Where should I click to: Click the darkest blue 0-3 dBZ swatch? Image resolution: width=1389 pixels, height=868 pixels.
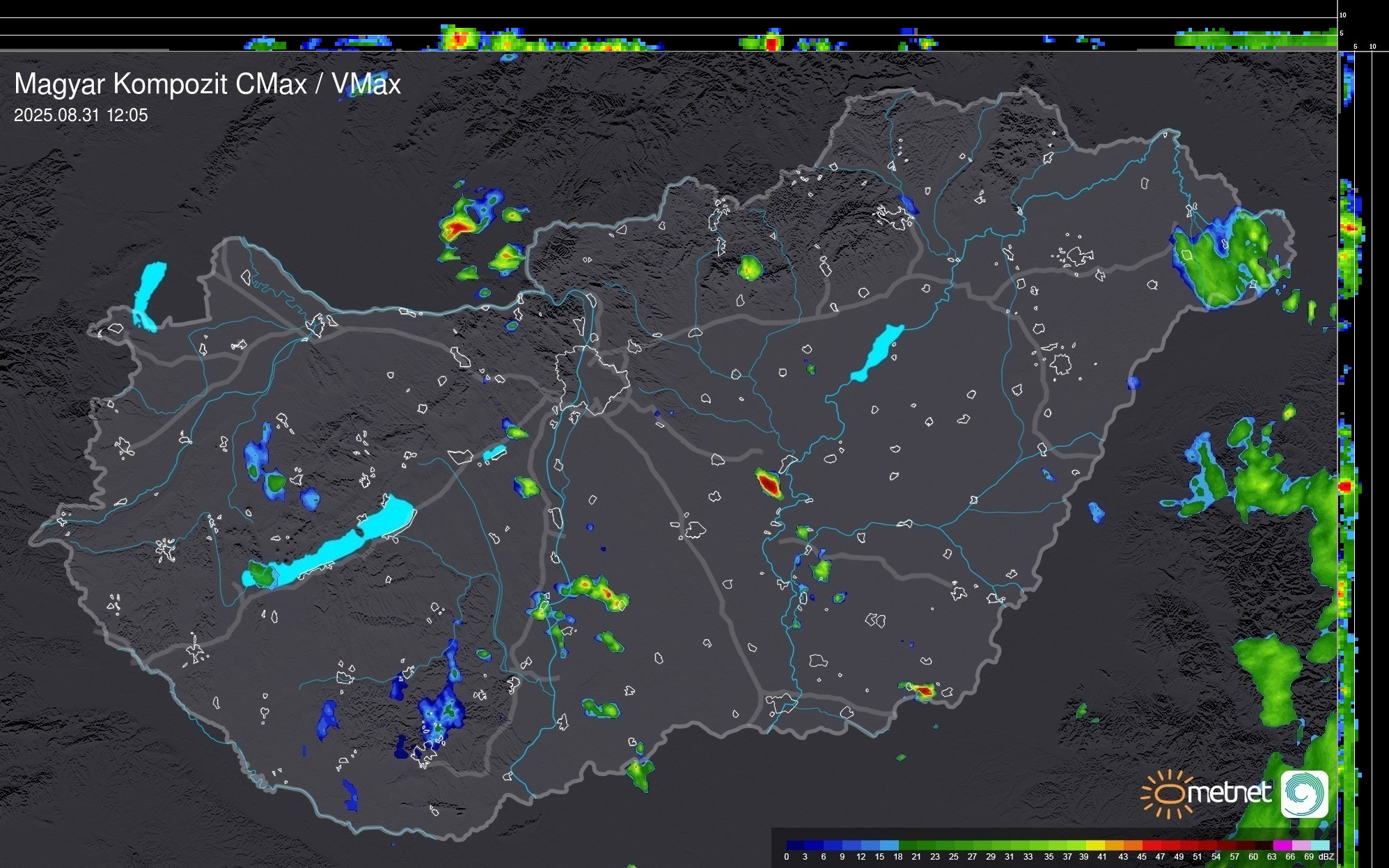(x=796, y=845)
